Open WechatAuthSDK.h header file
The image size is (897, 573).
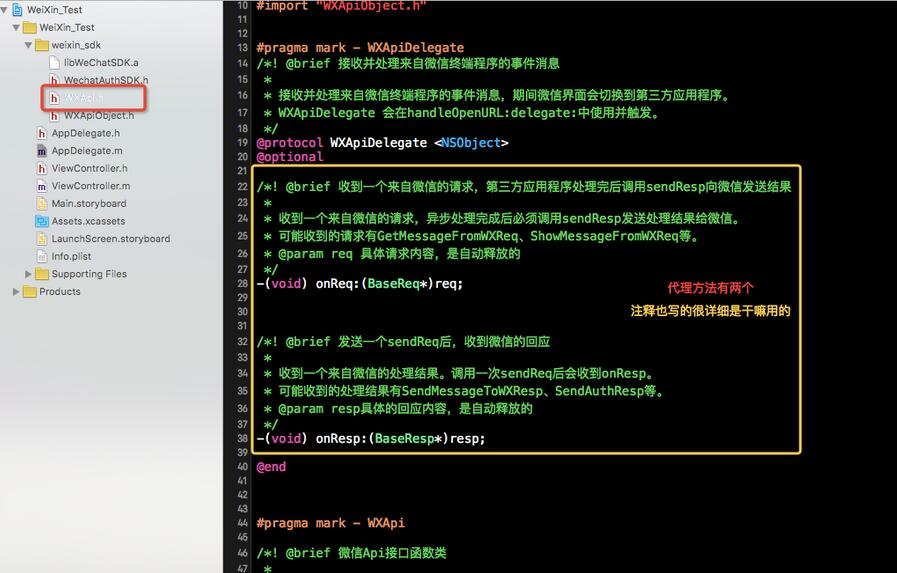[x=106, y=80]
